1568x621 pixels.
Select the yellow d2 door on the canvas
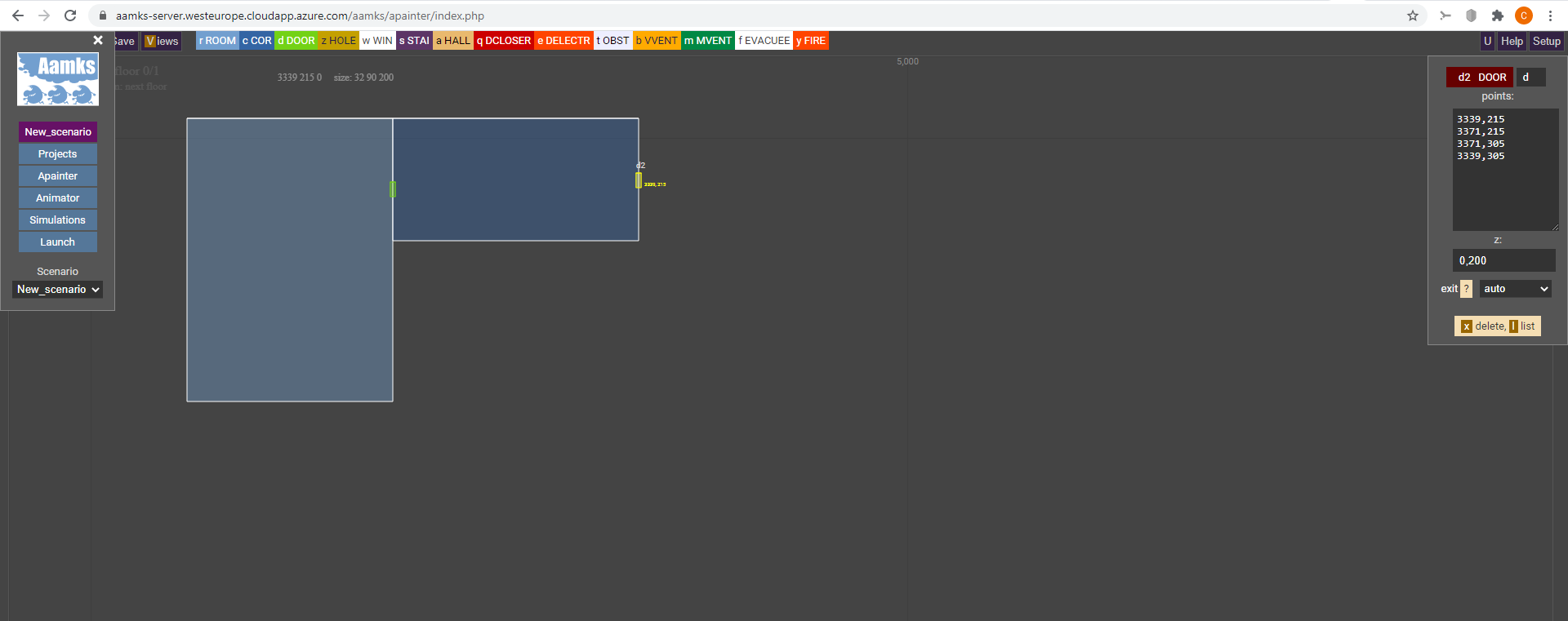pos(639,180)
